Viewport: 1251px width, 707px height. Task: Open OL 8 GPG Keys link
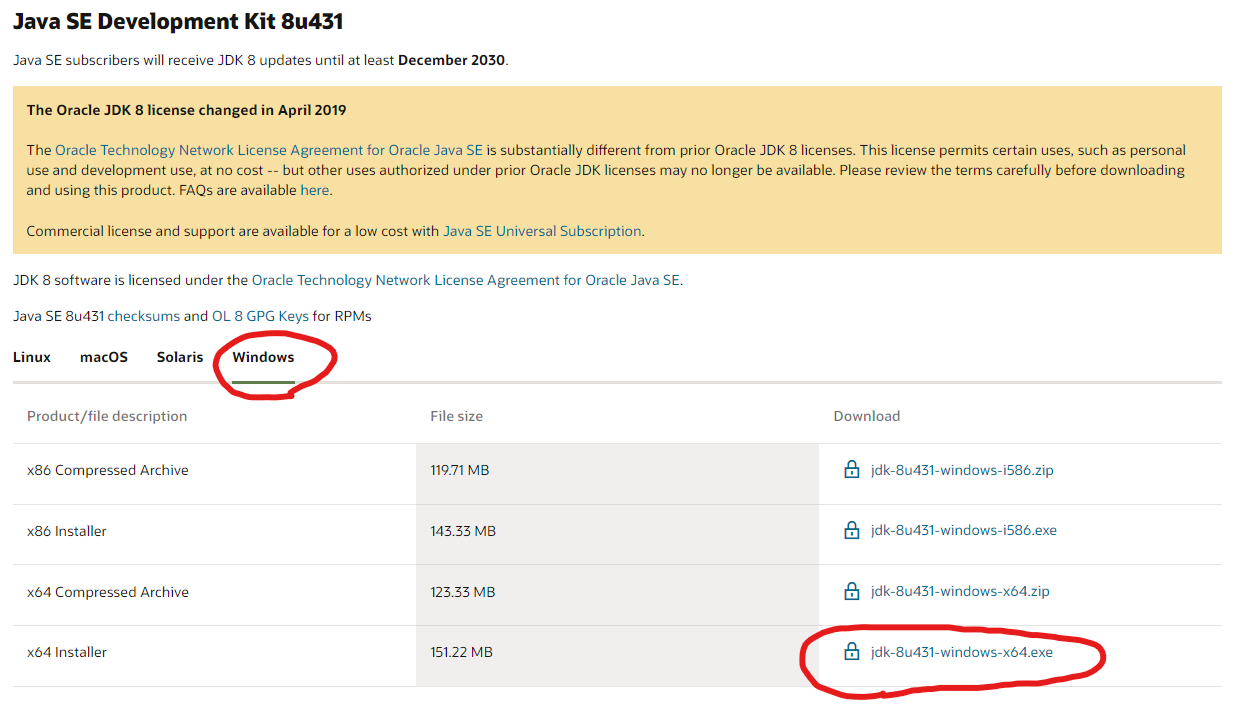point(260,316)
